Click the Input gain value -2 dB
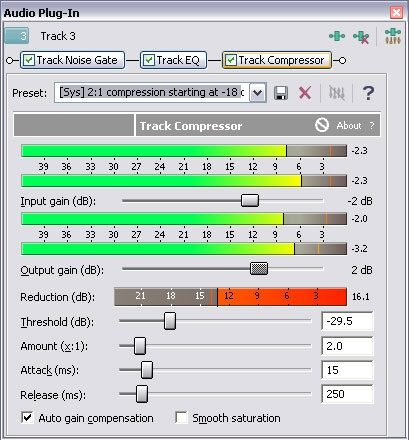 click(360, 201)
